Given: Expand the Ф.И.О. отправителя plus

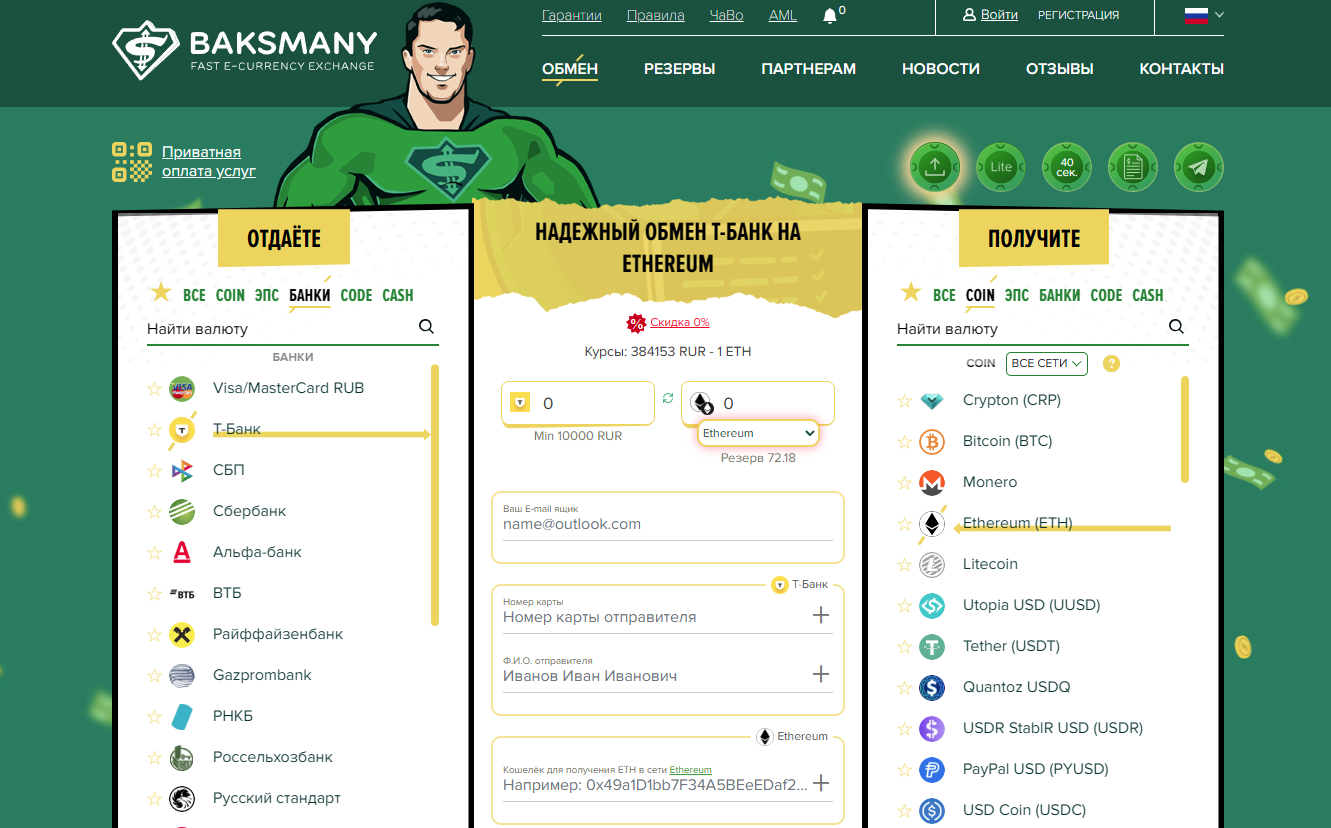Looking at the screenshot, I should pos(821,674).
